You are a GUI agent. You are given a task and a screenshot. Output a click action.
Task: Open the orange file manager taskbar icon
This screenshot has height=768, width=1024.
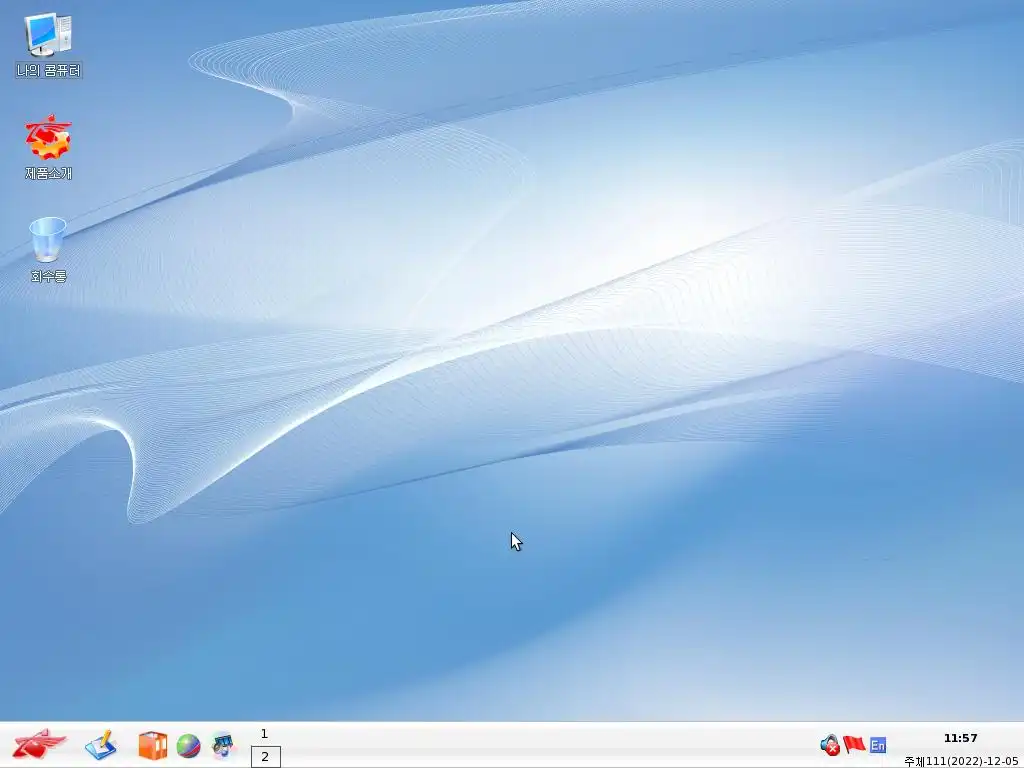[153, 746]
